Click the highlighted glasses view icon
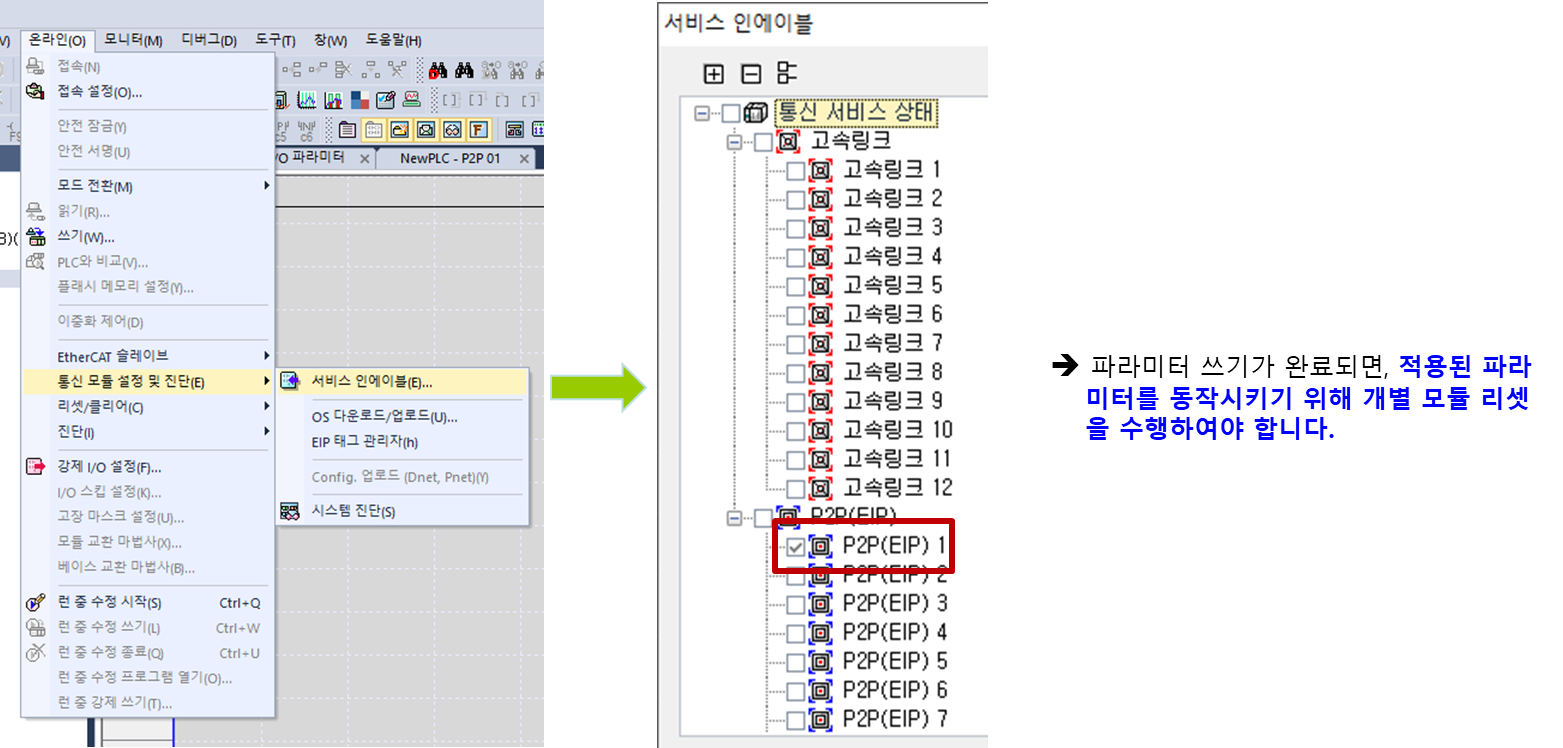The width and height of the screenshot is (1563, 748). coord(452,129)
